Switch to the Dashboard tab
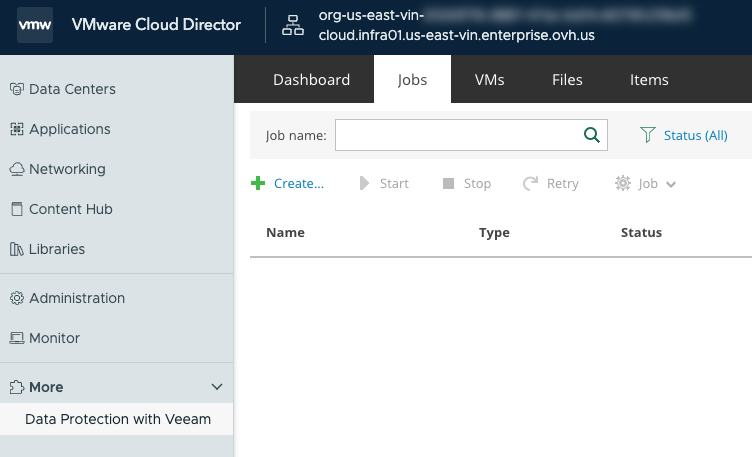 [312, 80]
